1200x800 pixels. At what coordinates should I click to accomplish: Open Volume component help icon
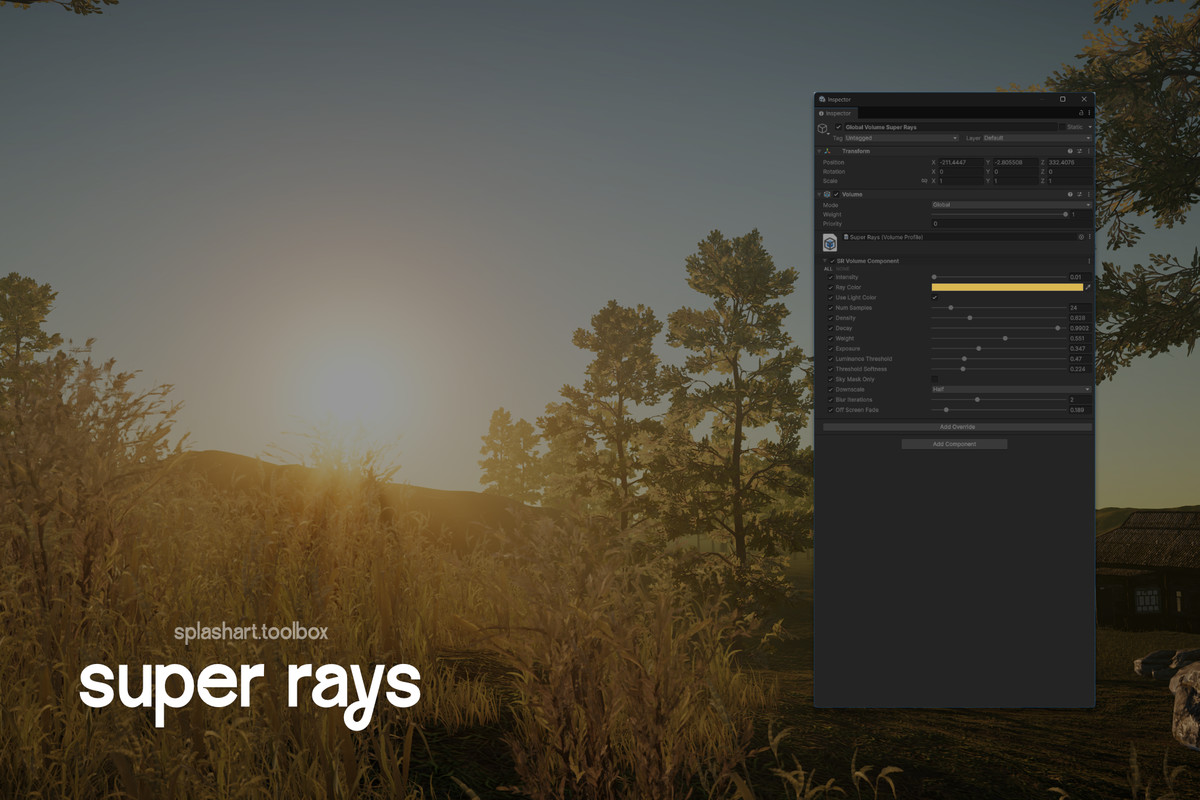coord(1070,194)
